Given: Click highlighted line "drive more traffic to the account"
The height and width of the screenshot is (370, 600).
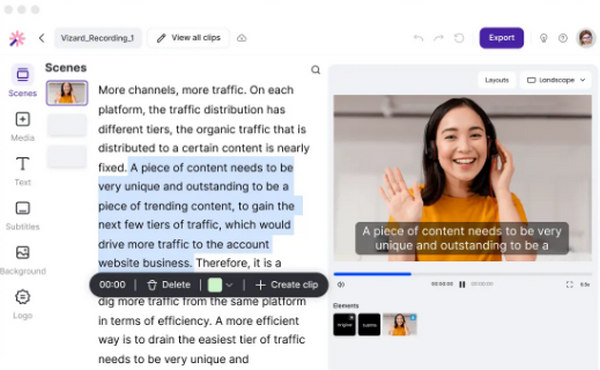Looking at the screenshot, I should (x=184, y=244).
